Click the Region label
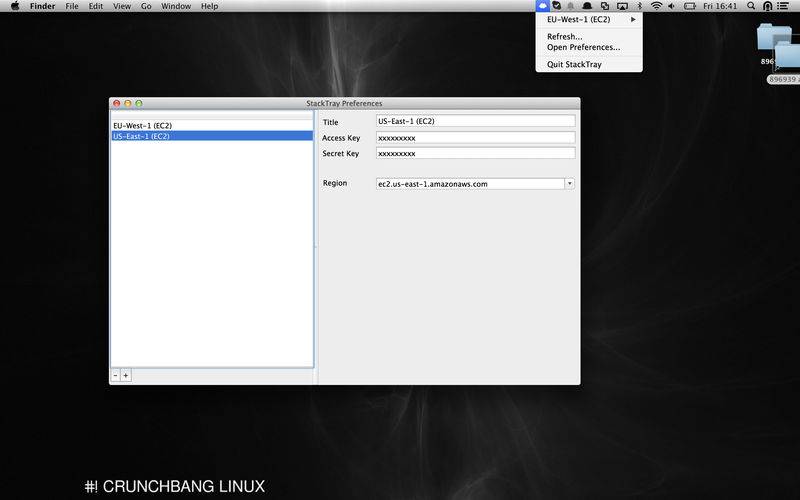 tap(335, 183)
